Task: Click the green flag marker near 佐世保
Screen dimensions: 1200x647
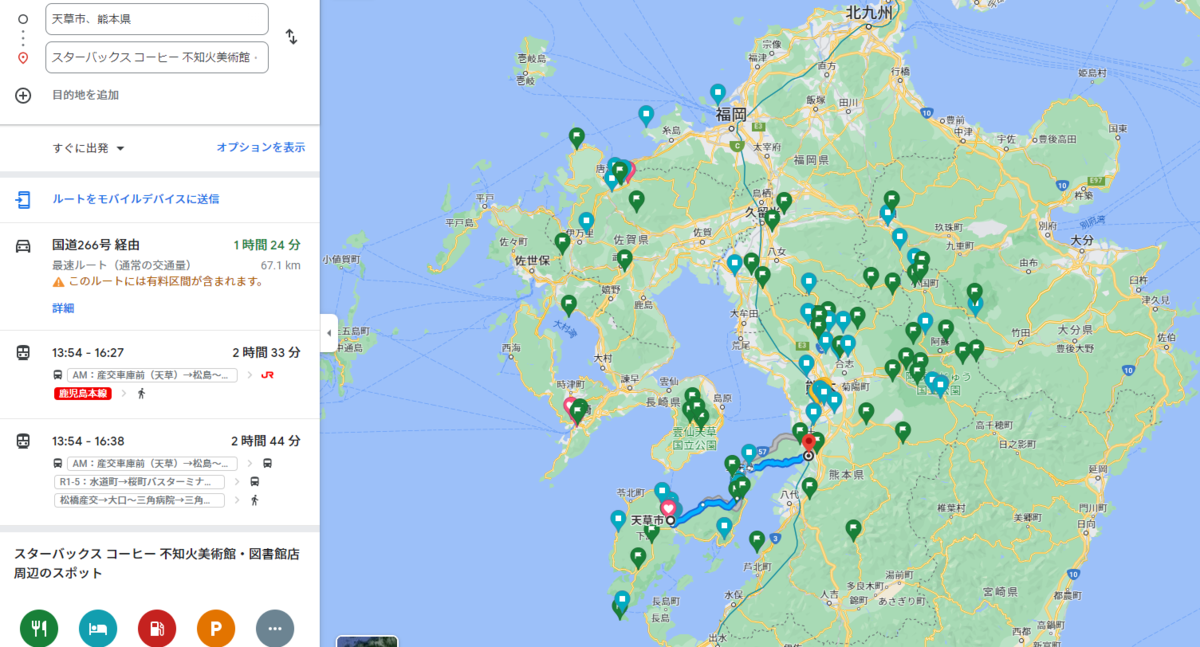Action: tap(562, 241)
